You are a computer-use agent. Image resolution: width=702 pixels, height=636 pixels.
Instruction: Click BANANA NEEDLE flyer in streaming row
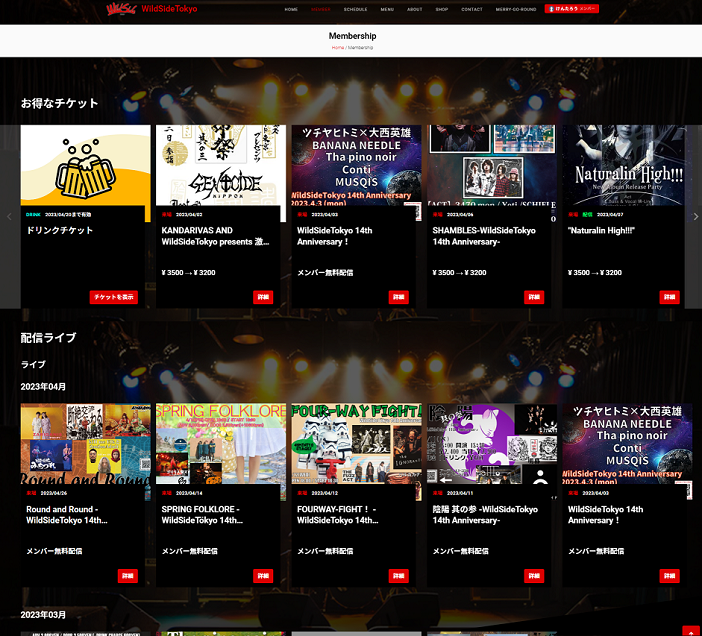(x=627, y=444)
